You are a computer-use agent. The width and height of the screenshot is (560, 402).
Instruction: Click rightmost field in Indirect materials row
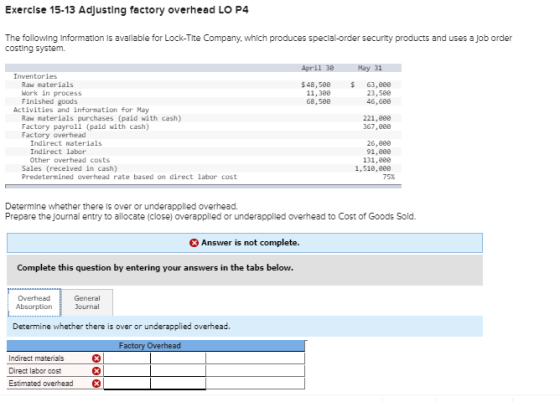pyautogui.click(x=255, y=358)
